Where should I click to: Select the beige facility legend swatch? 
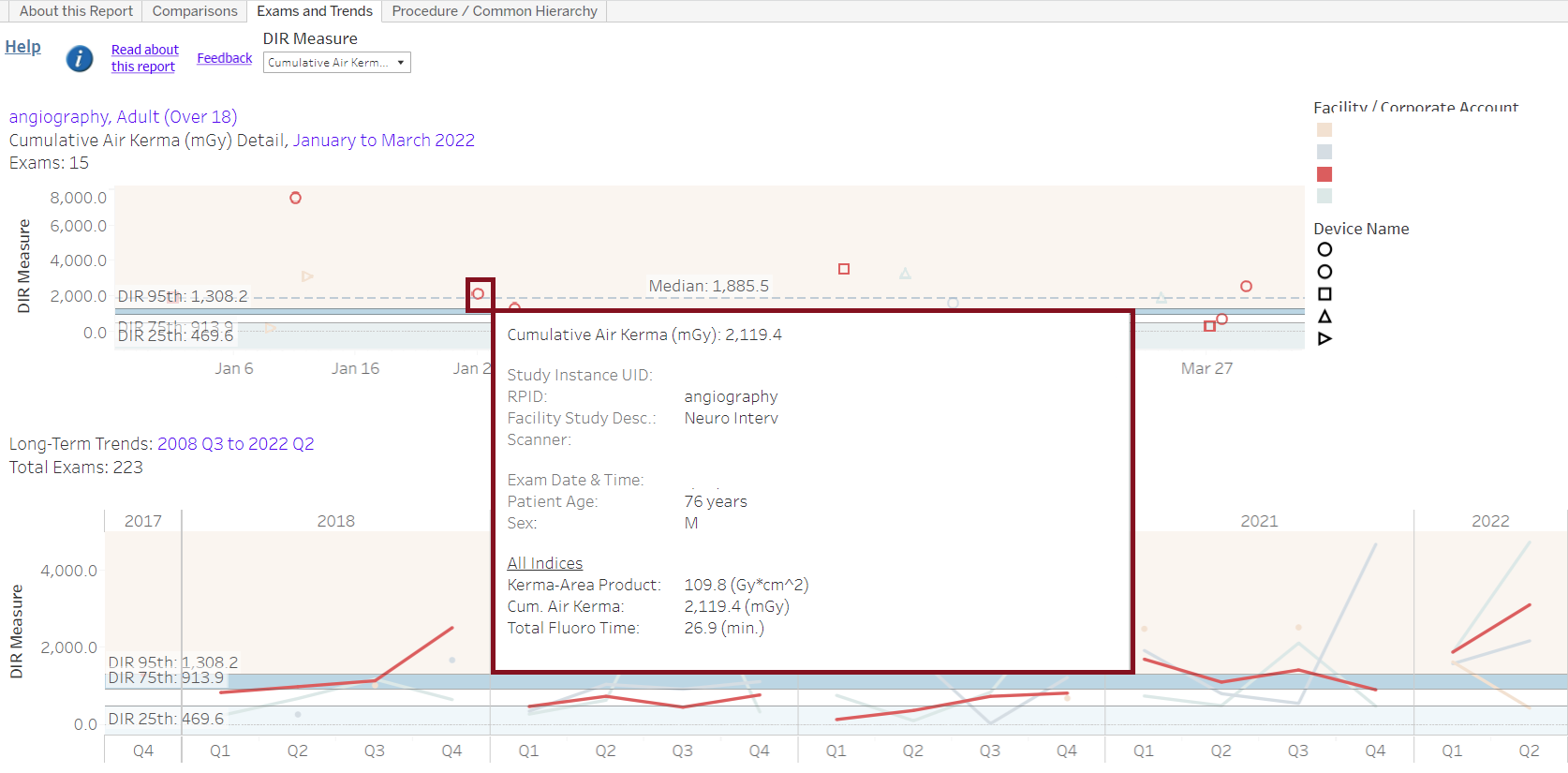click(x=1324, y=130)
